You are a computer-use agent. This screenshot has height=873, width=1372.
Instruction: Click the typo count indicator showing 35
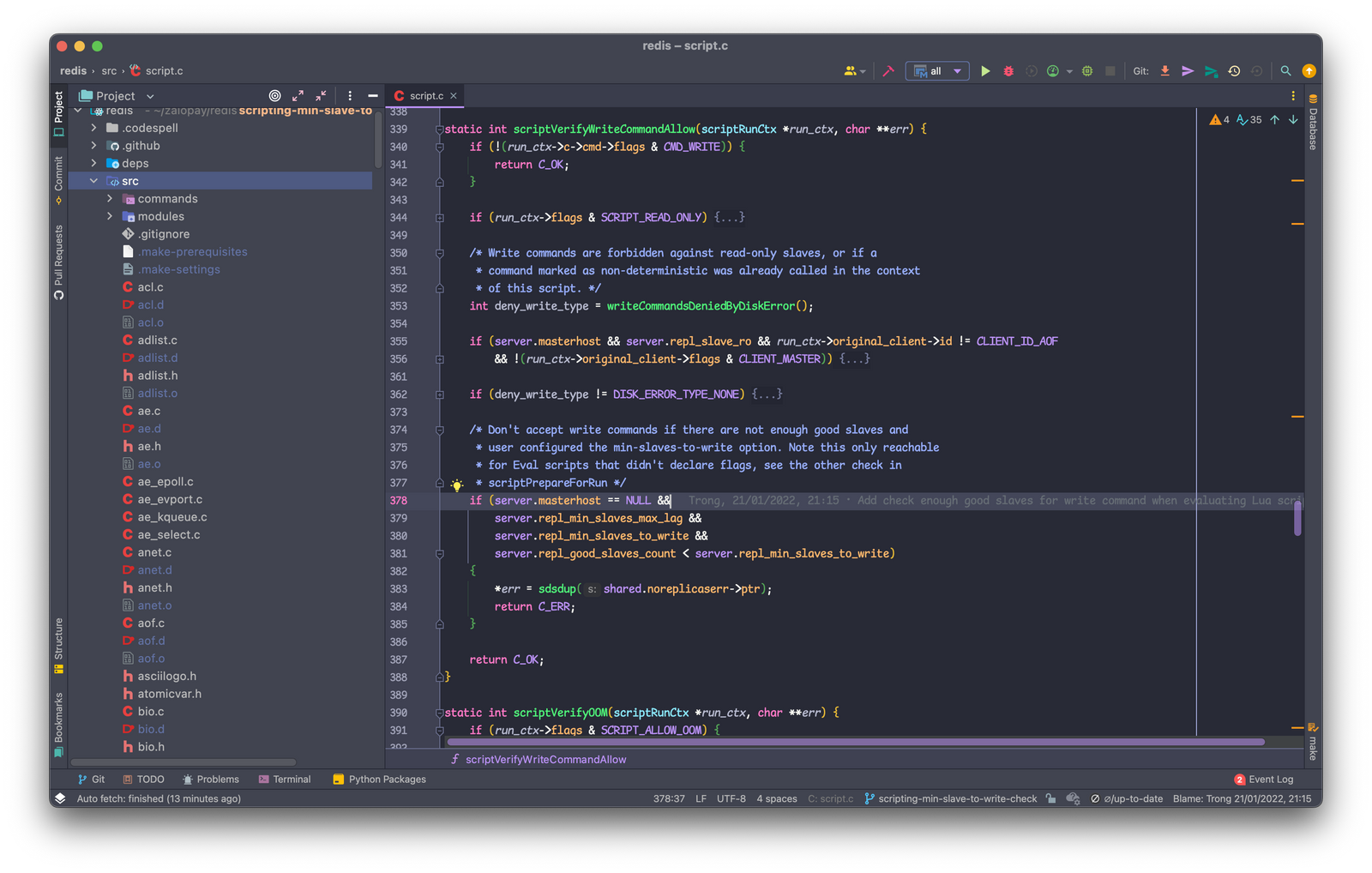coord(1249,120)
